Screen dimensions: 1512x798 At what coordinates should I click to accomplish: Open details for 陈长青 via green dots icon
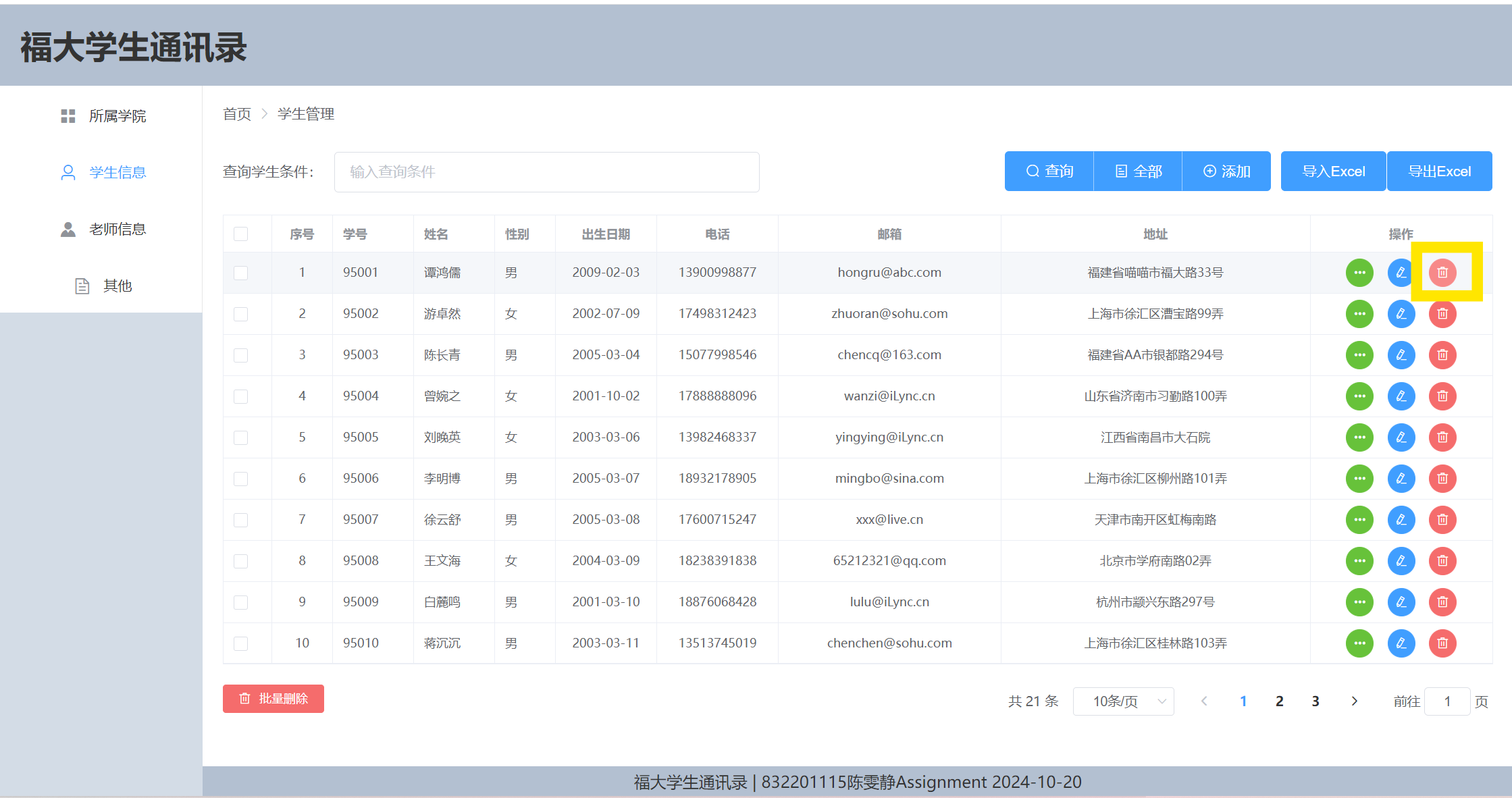tap(1359, 355)
